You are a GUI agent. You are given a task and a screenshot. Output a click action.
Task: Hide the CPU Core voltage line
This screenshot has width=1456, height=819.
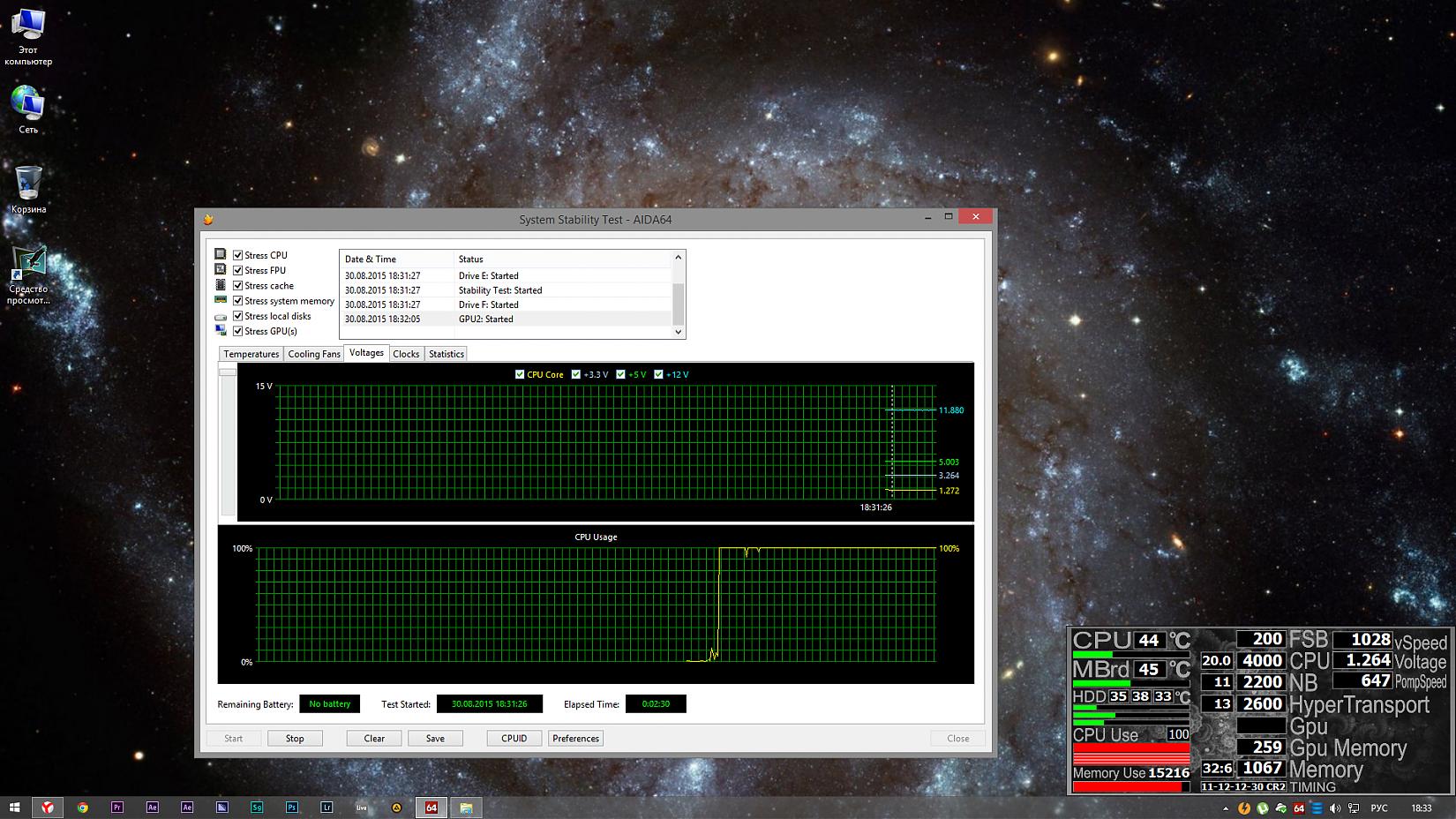520,374
